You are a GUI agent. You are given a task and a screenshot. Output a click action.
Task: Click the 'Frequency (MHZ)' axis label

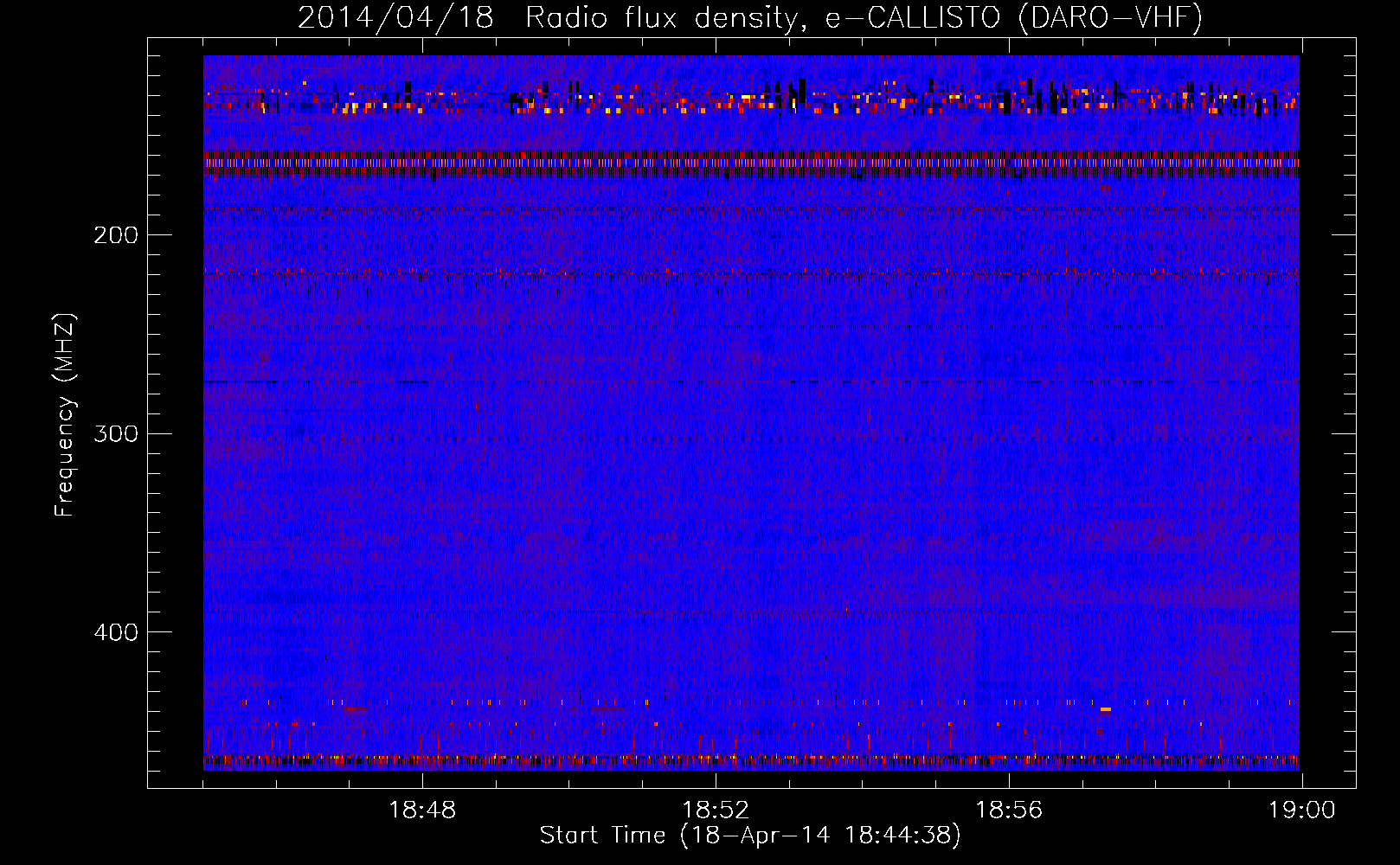point(65,415)
